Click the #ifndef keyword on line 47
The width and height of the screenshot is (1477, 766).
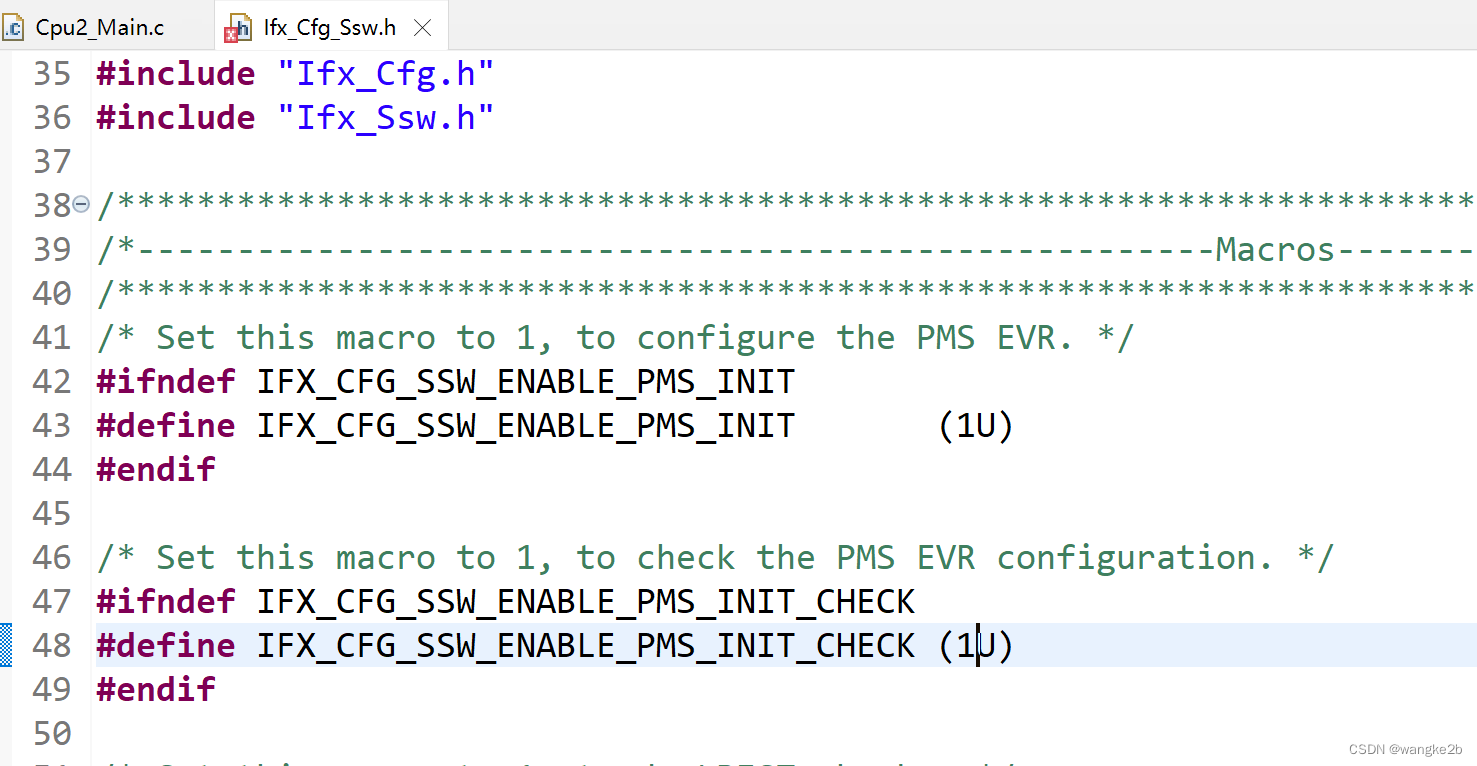coord(165,601)
